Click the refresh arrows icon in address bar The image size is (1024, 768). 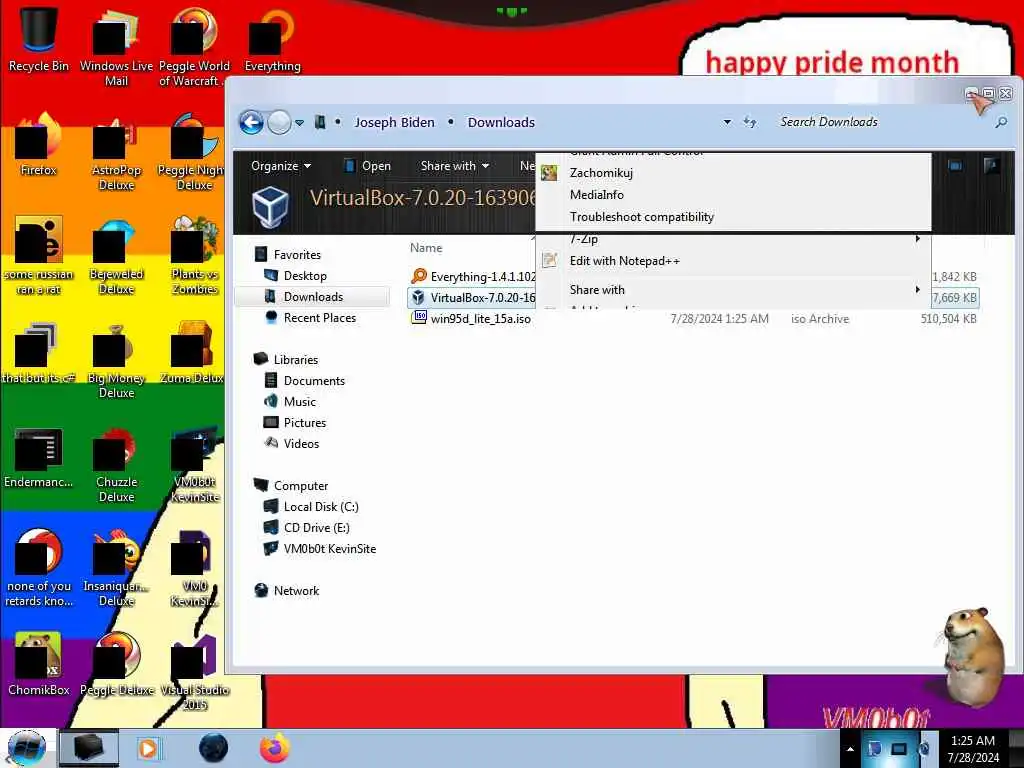(750, 122)
